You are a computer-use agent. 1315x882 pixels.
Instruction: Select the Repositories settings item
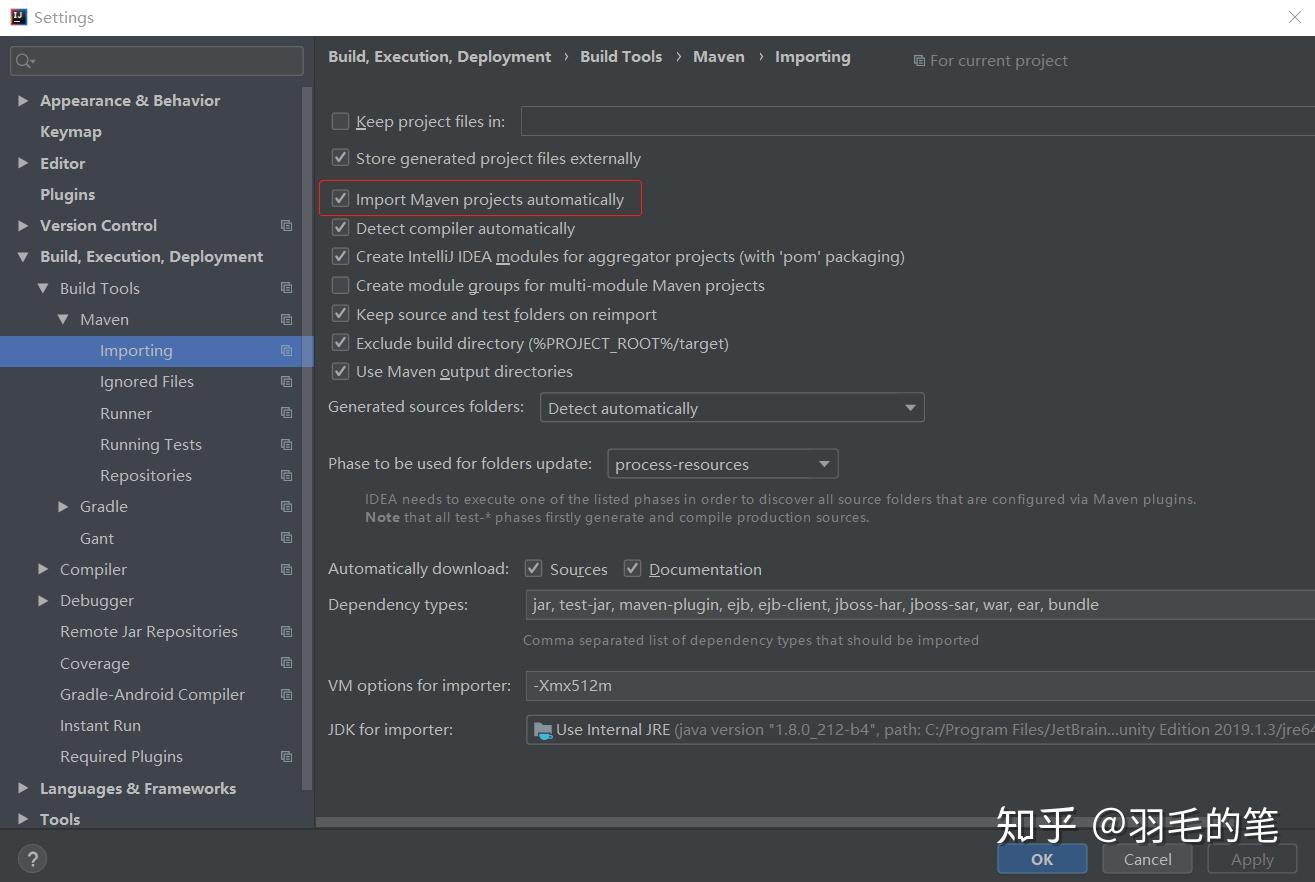(x=146, y=476)
